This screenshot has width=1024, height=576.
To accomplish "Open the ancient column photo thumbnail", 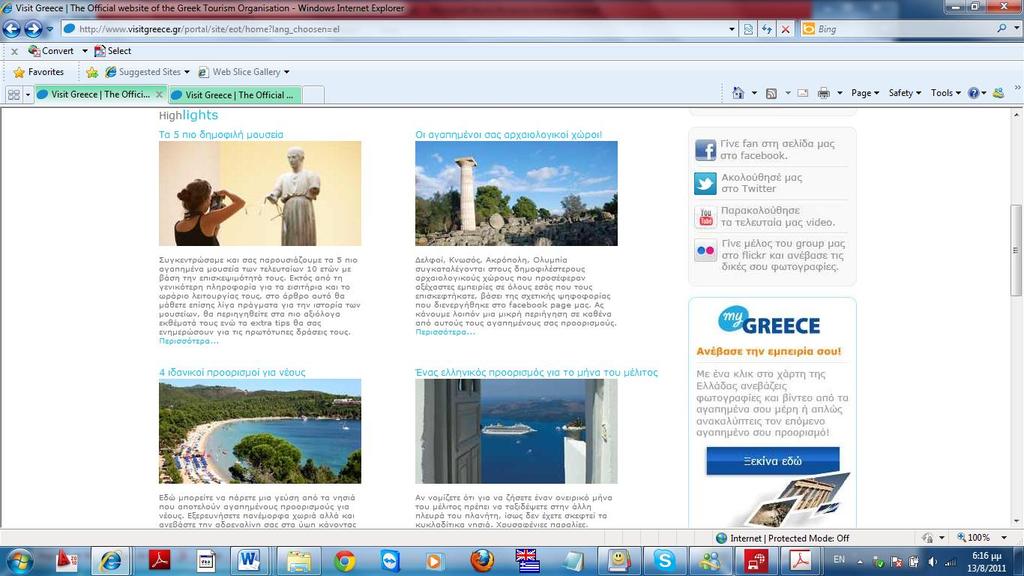I will 516,193.
